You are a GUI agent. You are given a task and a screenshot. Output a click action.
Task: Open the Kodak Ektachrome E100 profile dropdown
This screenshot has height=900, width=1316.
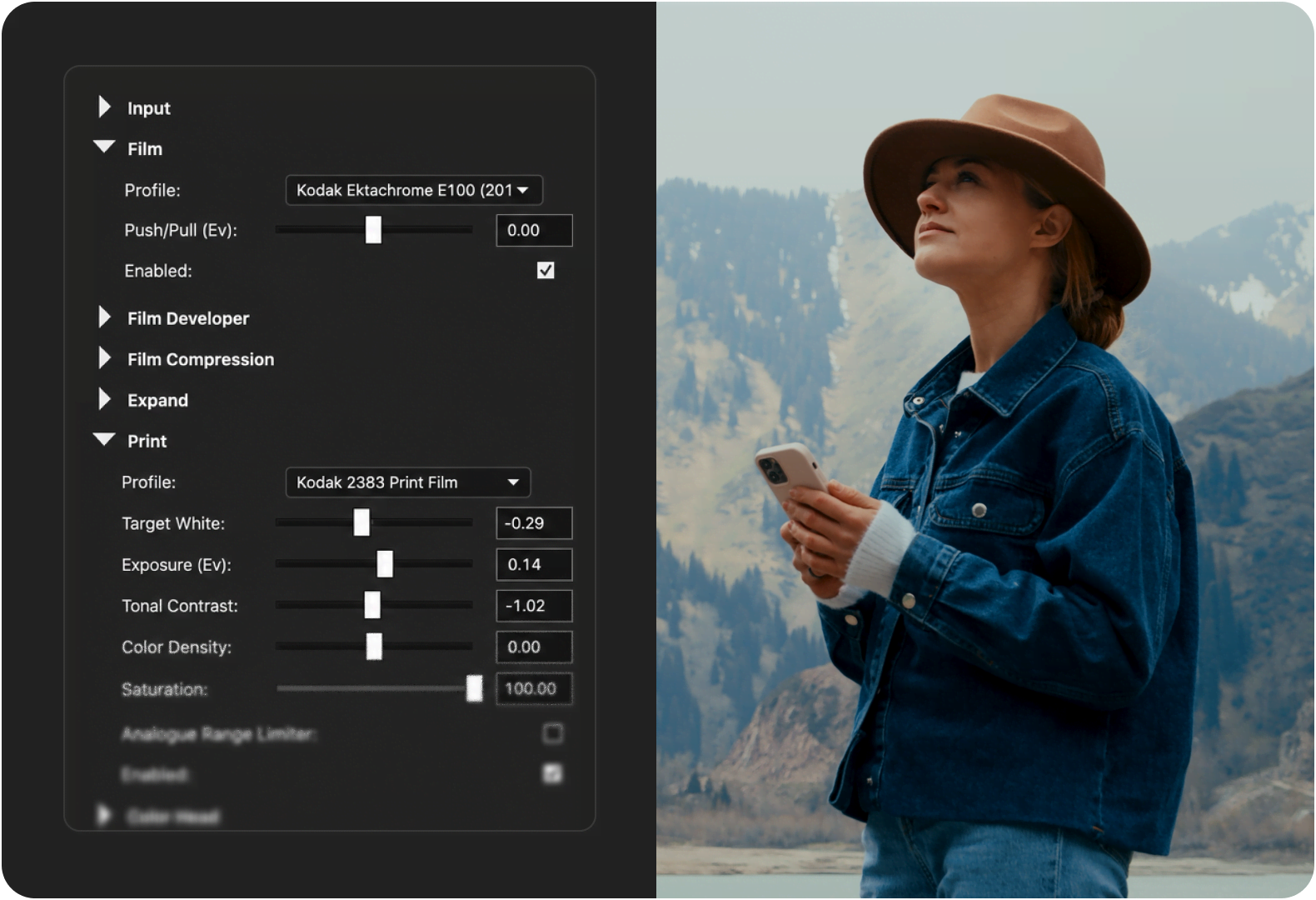coord(414,190)
